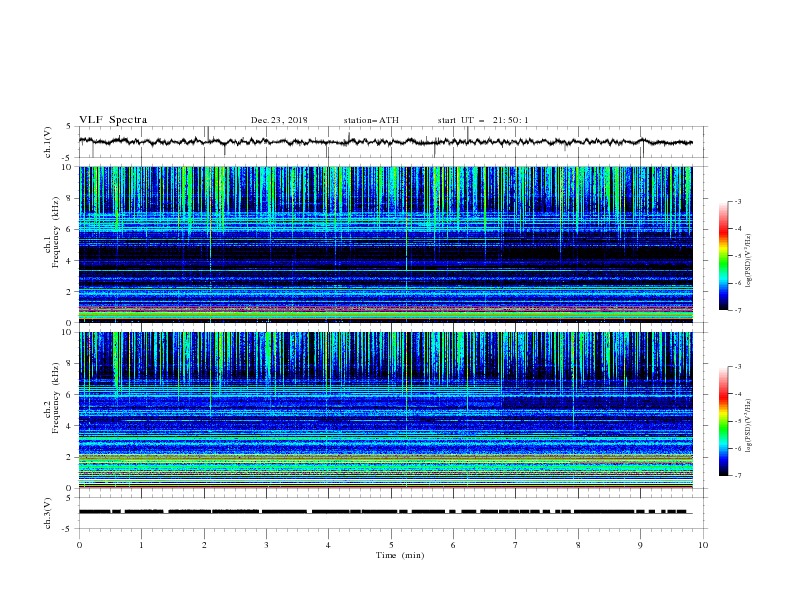This screenshot has width=792, height=612.
Task: Click the "-5" label on ch.2 colorbar
Action: [738, 421]
